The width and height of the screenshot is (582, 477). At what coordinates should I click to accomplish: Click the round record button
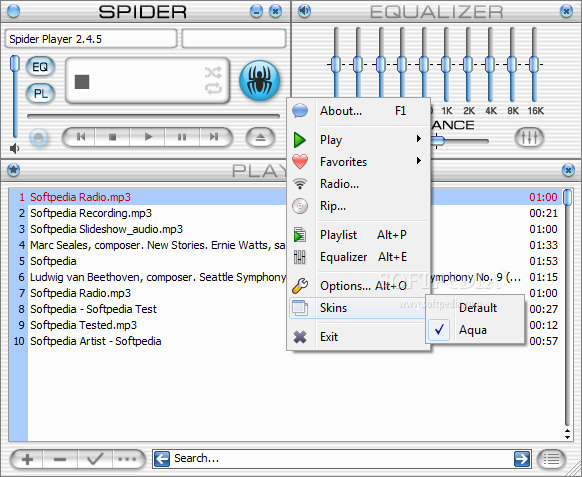pyautogui.click(x=38, y=138)
